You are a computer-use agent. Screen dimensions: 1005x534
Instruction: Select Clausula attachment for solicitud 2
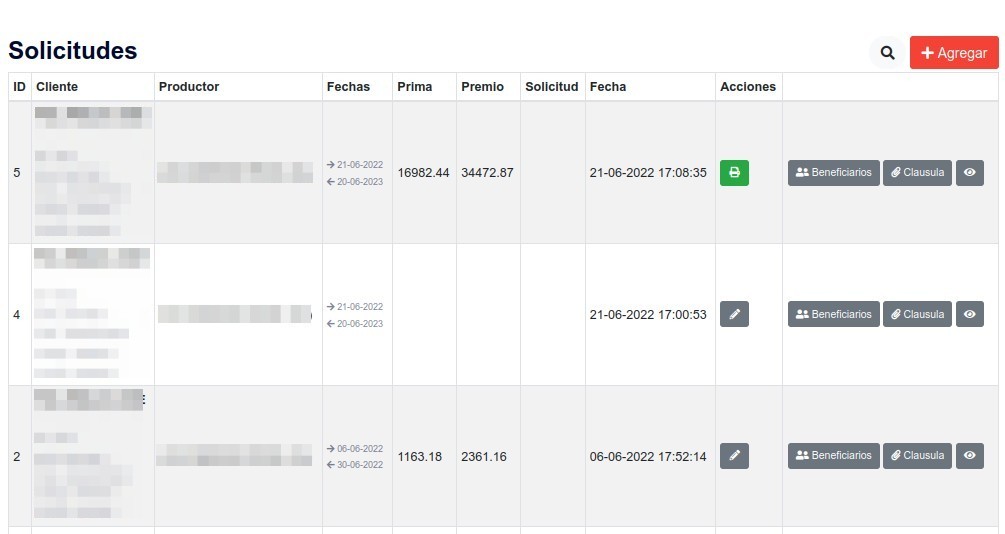click(917, 456)
